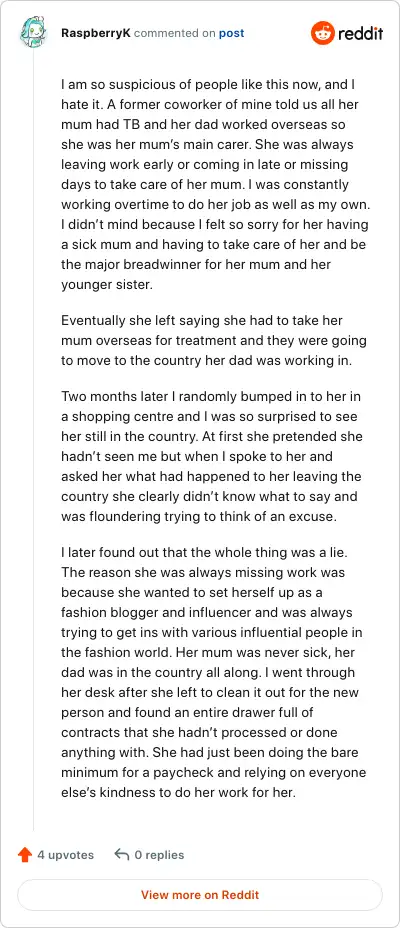The width and height of the screenshot is (400, 928).
Task: Click the RaspberryK user avatar
Action: pos(33,33)
